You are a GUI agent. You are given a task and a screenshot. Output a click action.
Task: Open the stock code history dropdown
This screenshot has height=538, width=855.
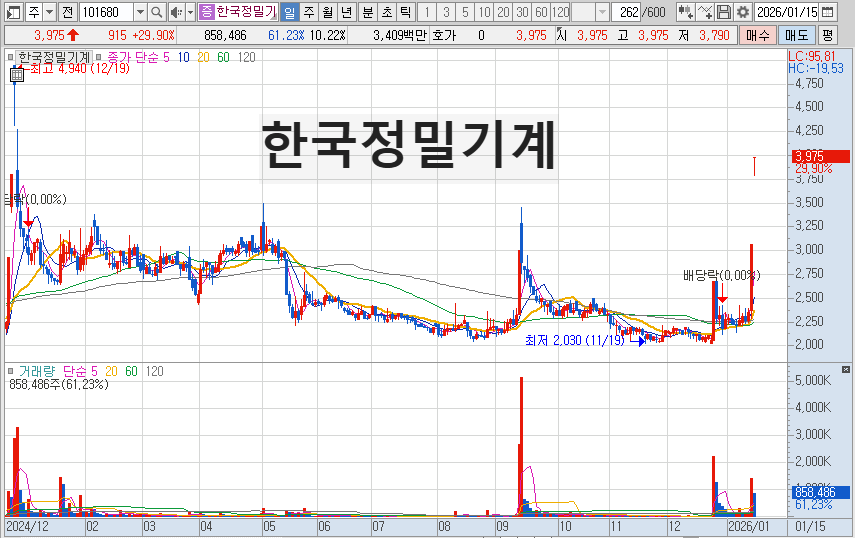pyautogui.click(x=140, y=11)
